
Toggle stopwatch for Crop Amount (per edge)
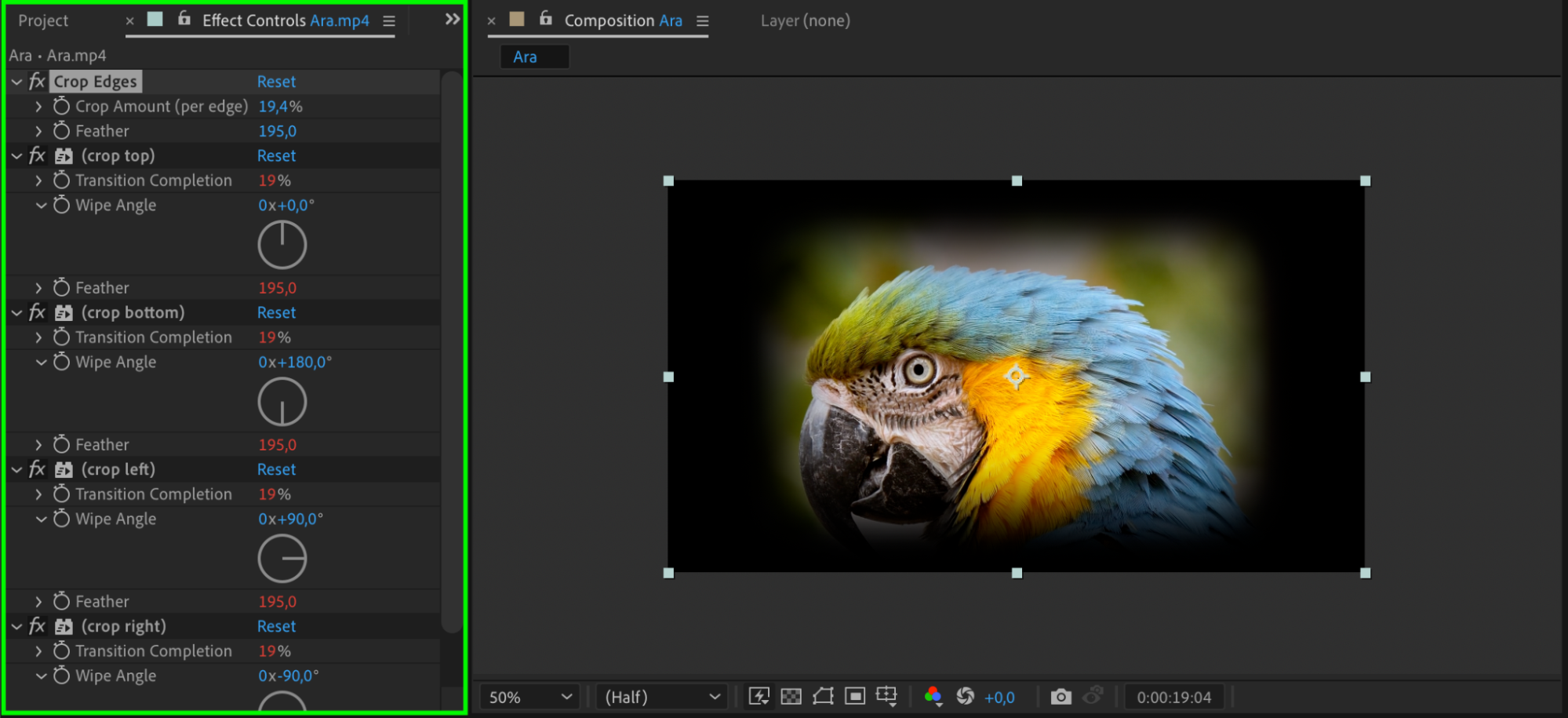(x=61, y=106)
